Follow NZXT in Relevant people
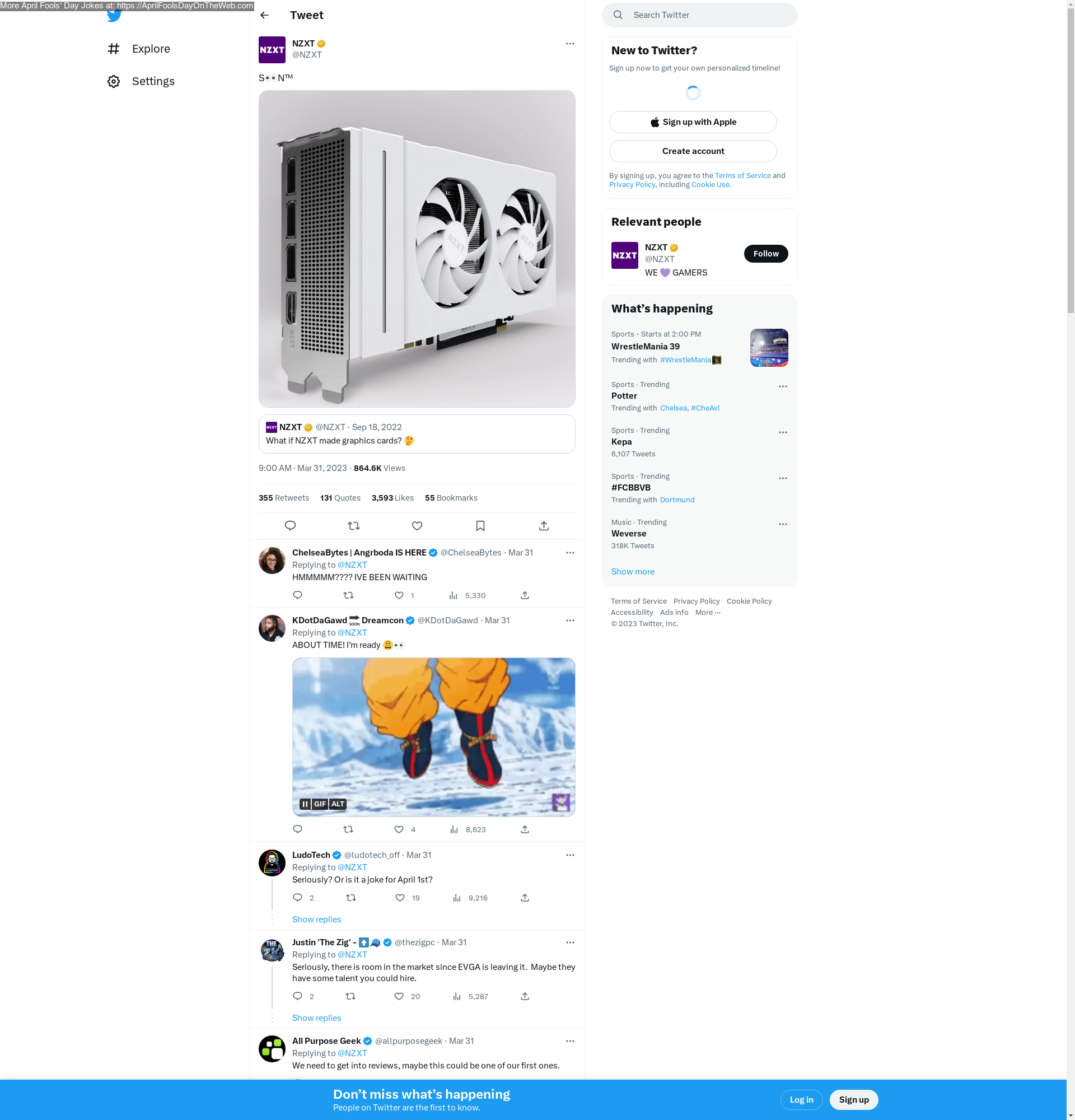The height and width of the screenshot is (1120, 1075). 765,254
